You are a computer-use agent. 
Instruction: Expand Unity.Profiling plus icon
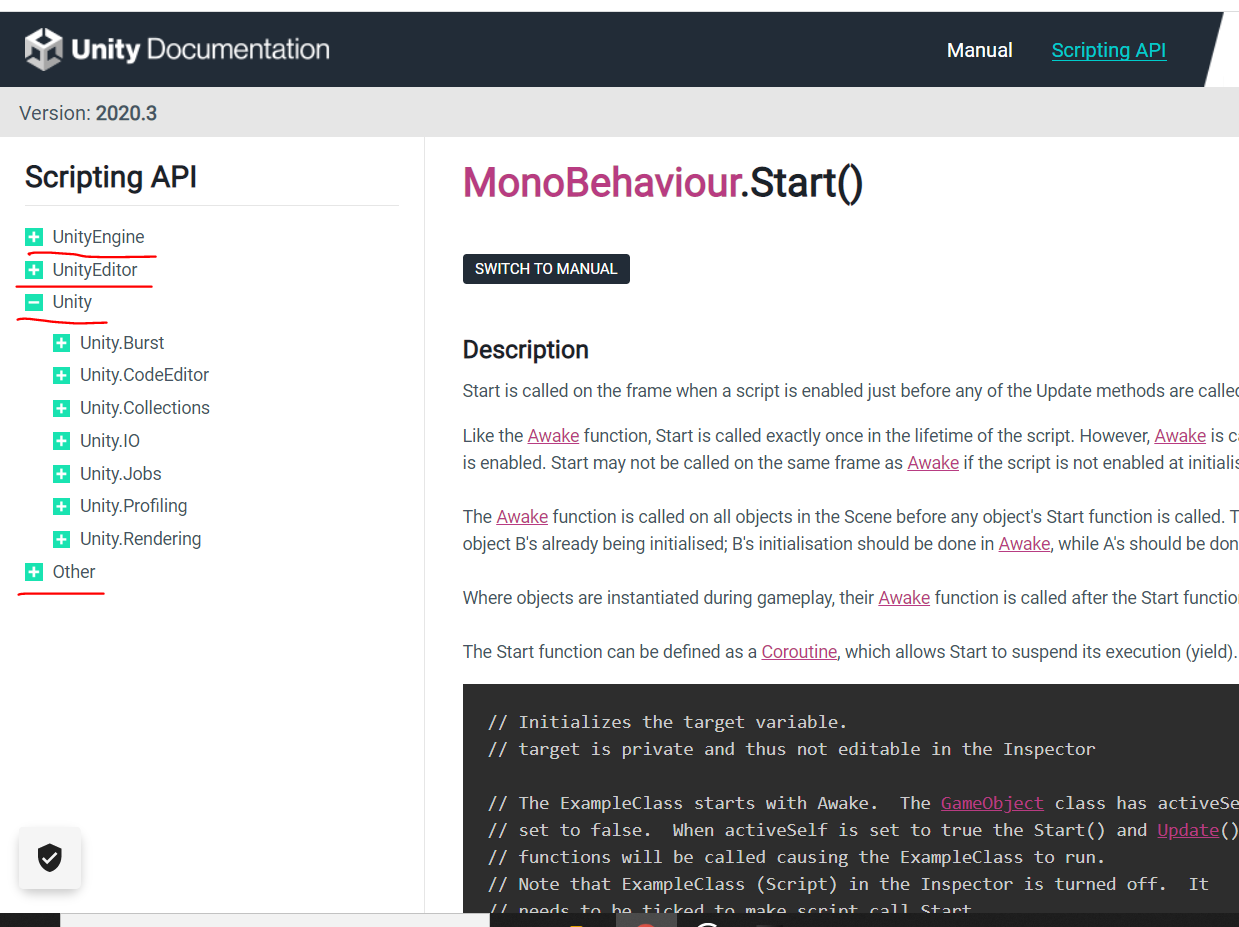(x=62, y=507)
